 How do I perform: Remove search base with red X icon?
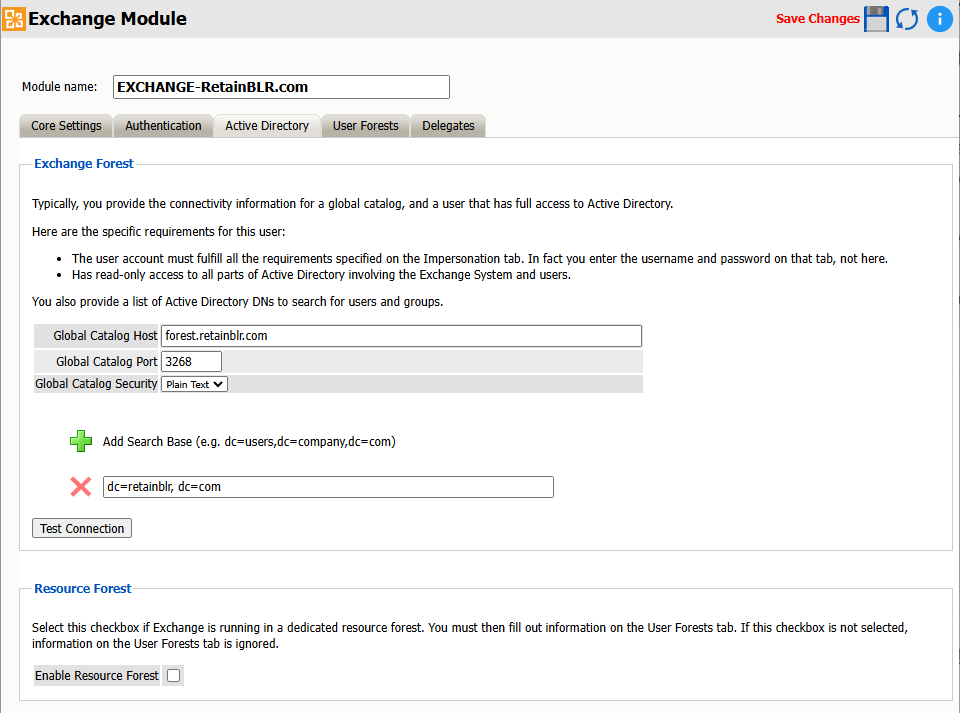[x=81, y=487]
